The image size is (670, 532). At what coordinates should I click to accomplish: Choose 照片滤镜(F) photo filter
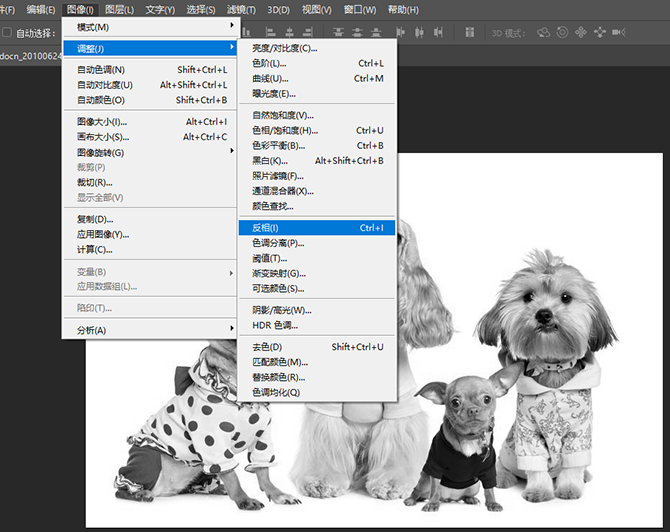click(x=317, y=176)
